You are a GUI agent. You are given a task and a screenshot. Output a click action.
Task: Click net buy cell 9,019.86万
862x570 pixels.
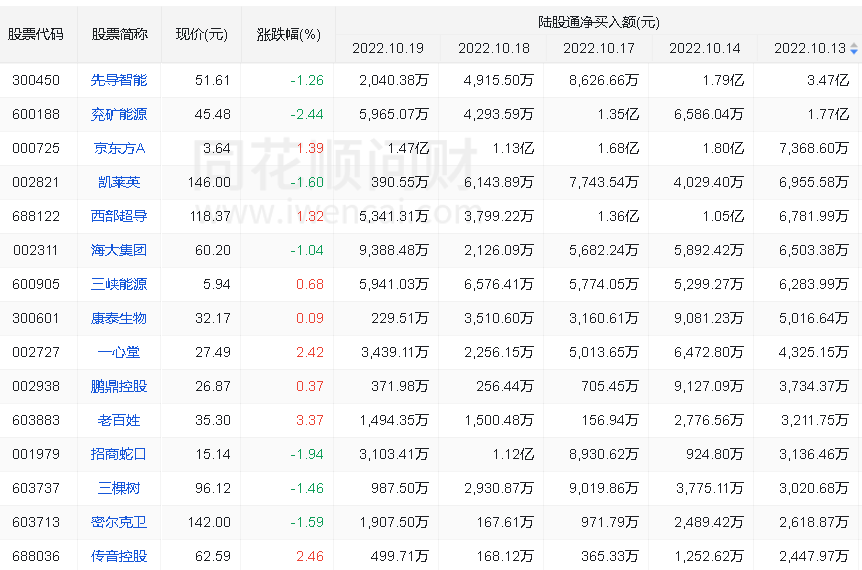pyautogui.click(x=604, y=488)
